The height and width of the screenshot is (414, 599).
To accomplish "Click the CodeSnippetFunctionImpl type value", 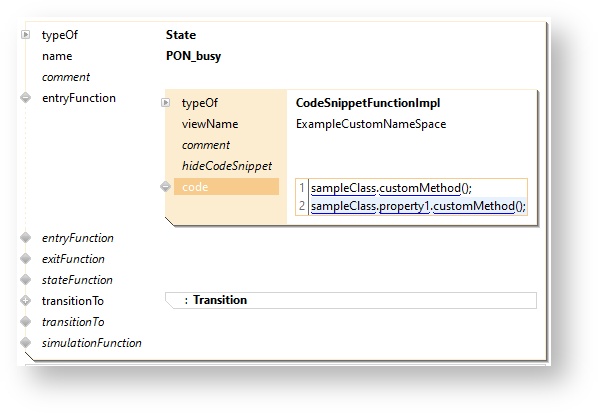I will coord(368,103).
